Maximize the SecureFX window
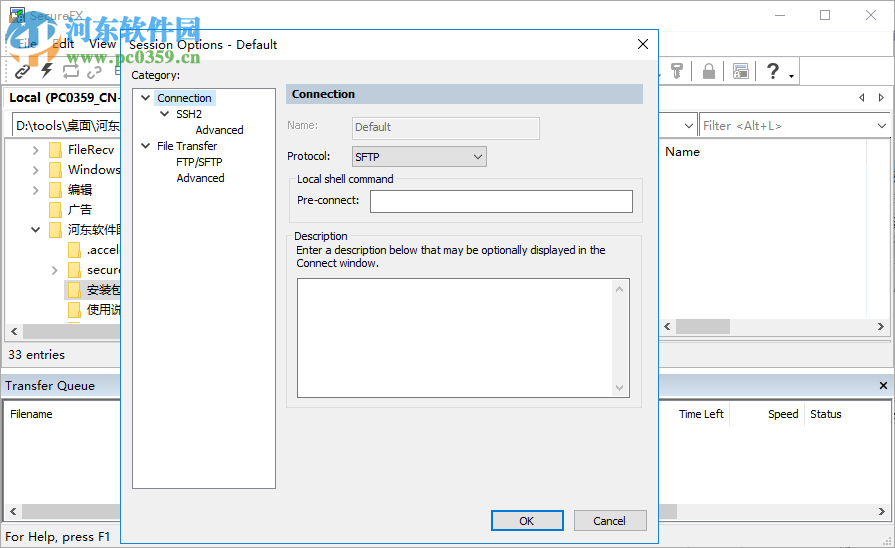 (x=825, y=15)
